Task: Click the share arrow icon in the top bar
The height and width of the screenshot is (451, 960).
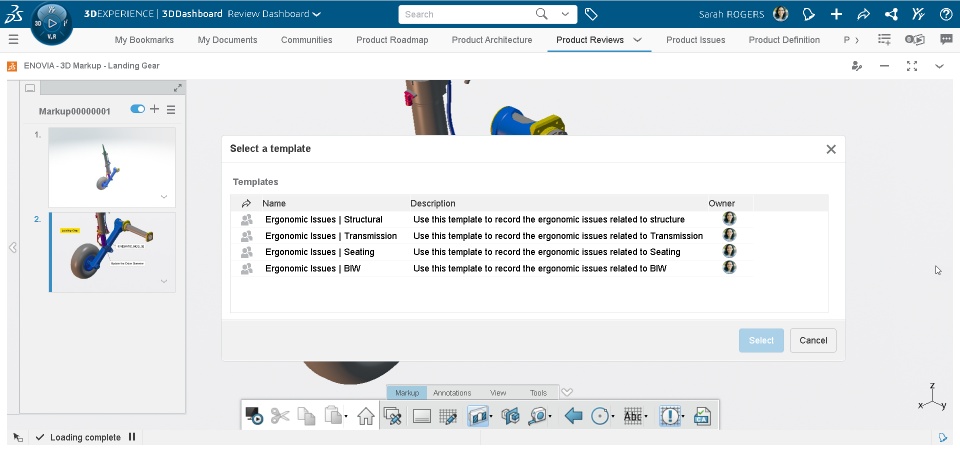Action: pos(863,14)
